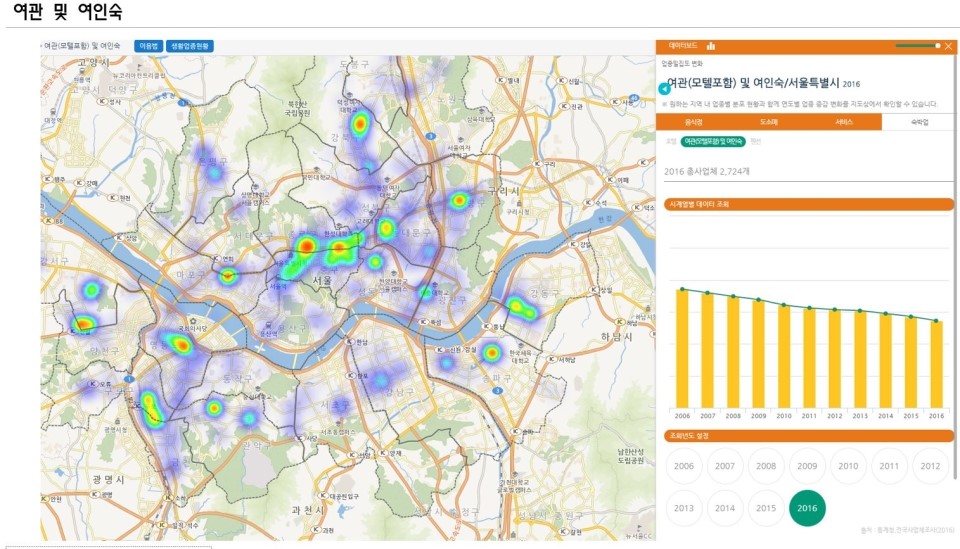Choose year 2009 in 조회년도 설정
The width and height of the screenshot is (960, 549).
click(807, 466)
